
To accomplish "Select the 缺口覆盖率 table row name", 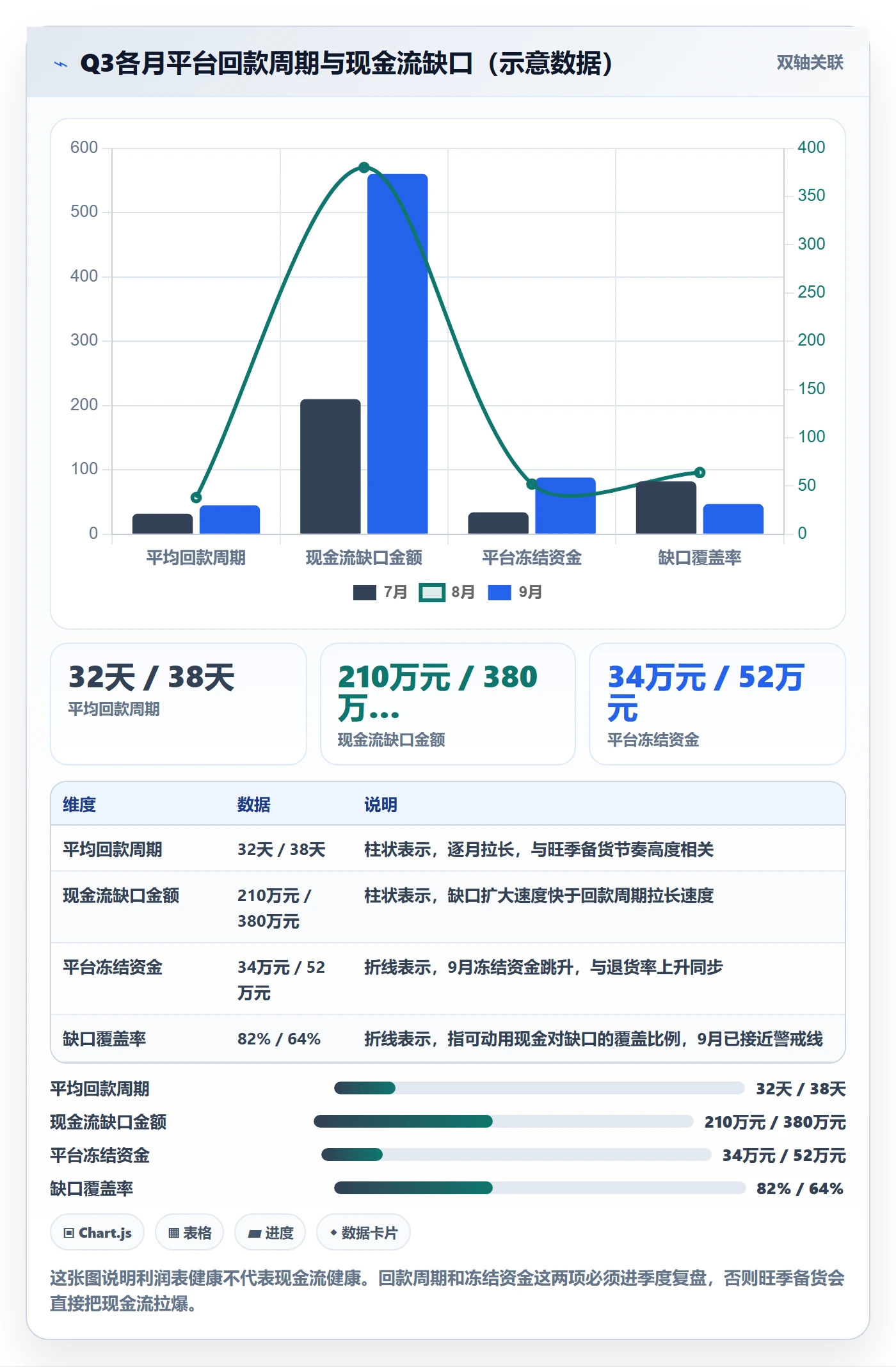I will (104, 1039).
